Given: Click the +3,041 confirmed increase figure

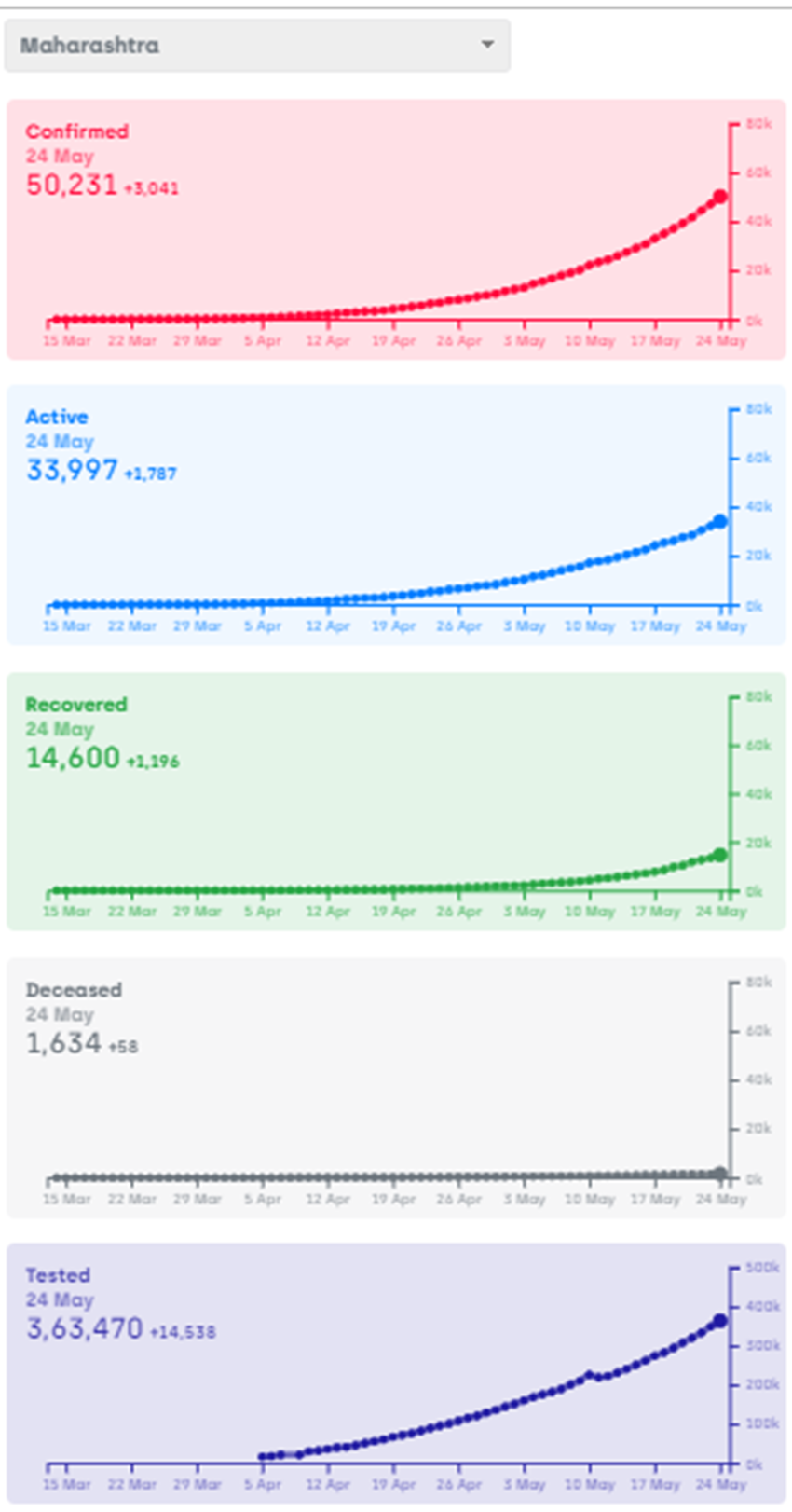Looking at the screenshot, I should (x=151, y=188).
